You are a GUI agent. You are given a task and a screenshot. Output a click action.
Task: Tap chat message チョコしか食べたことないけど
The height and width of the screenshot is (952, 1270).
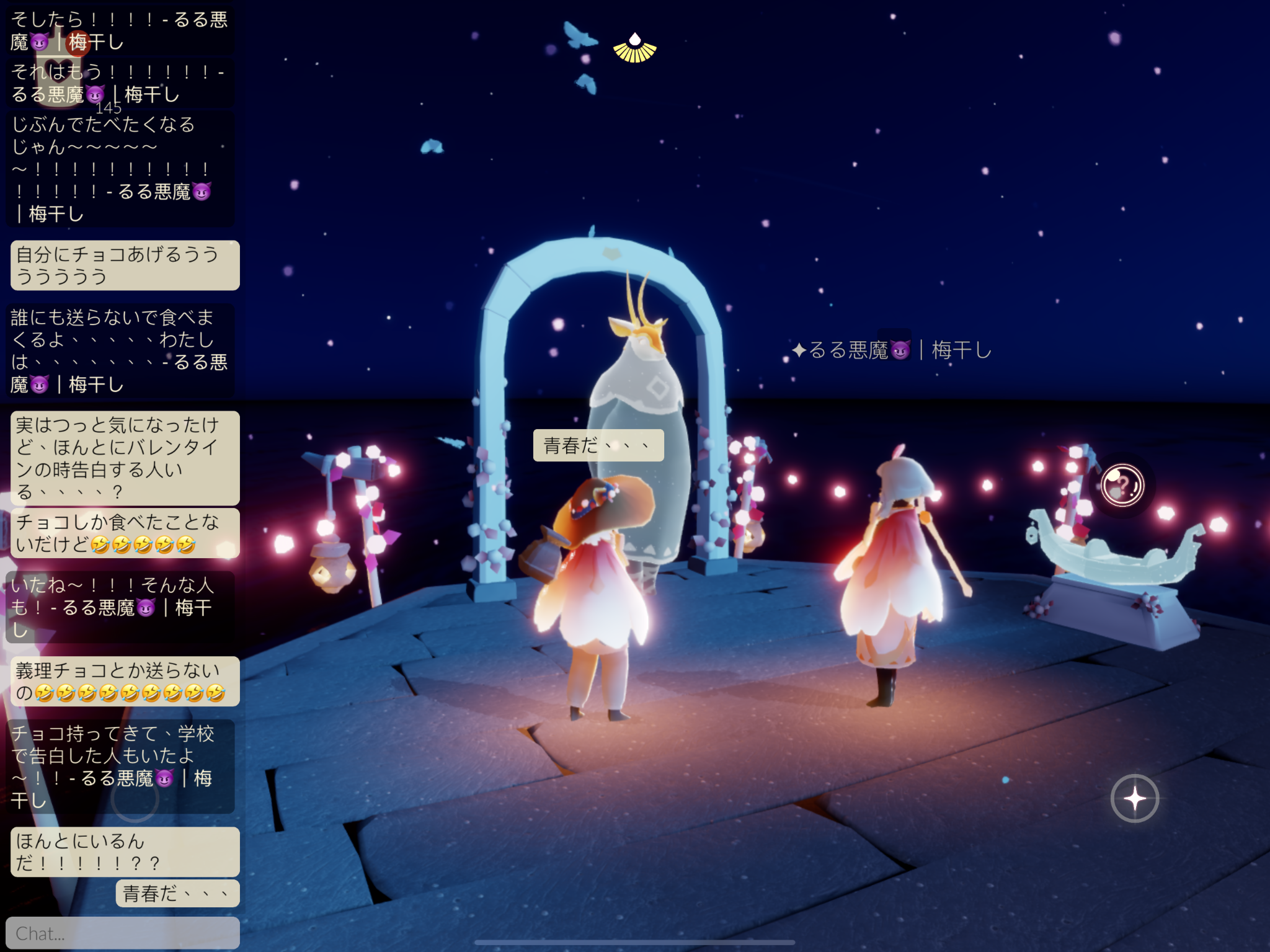tap(125, 533)
